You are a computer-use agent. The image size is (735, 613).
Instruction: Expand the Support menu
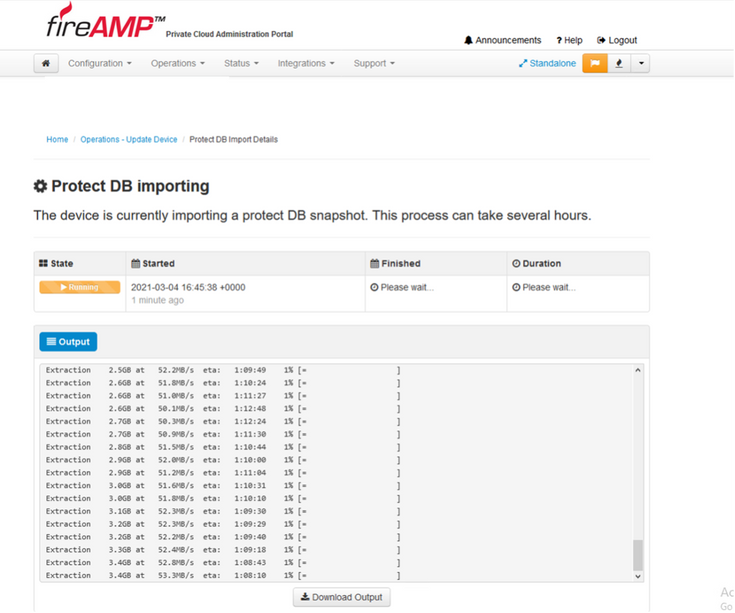click(x=374, y=63)
